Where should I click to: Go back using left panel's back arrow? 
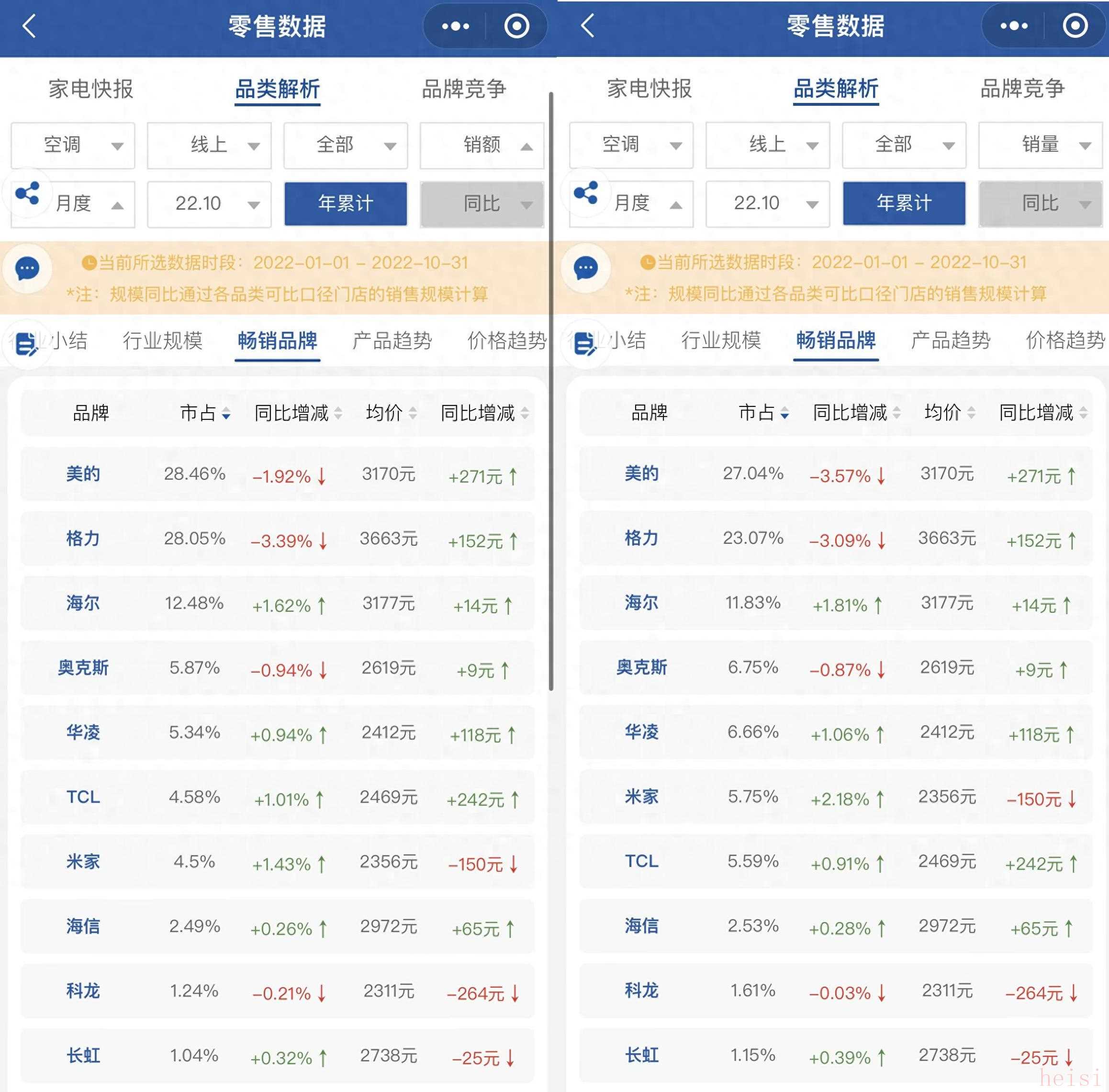[x=29, y=26]
